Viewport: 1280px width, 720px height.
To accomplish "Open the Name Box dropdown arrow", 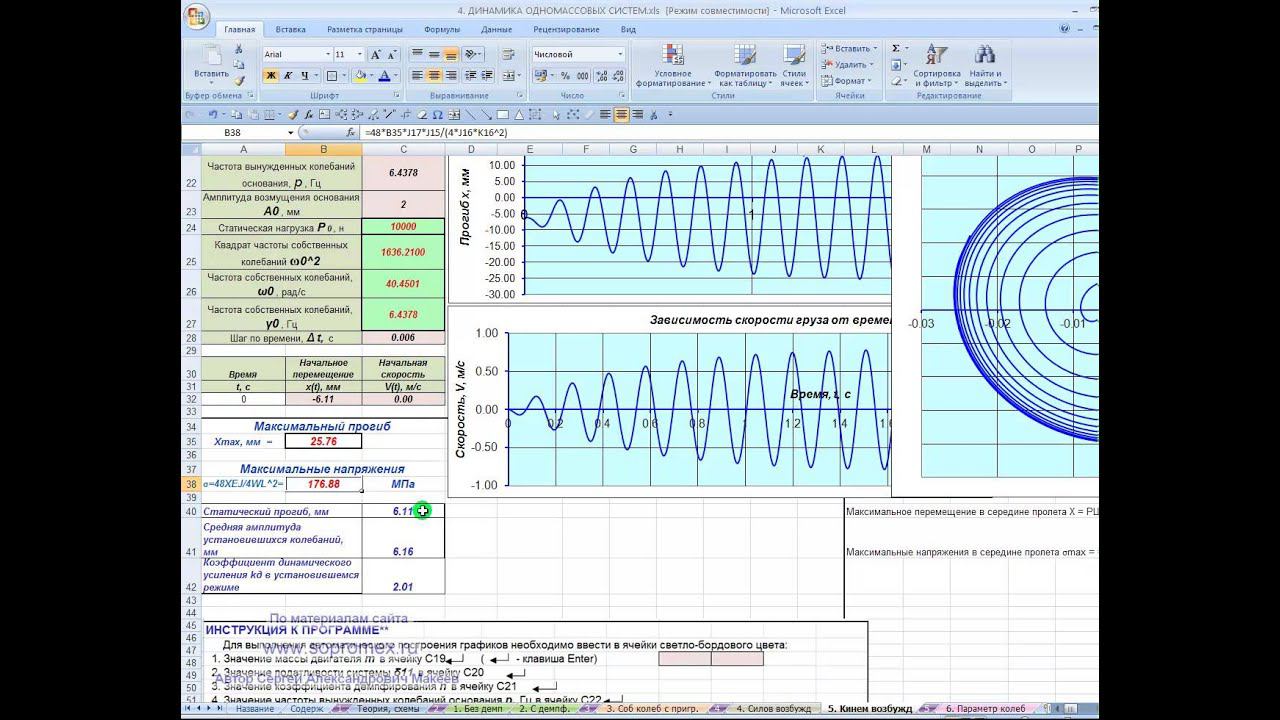I will pyautogui.click(x=291, y=132).
